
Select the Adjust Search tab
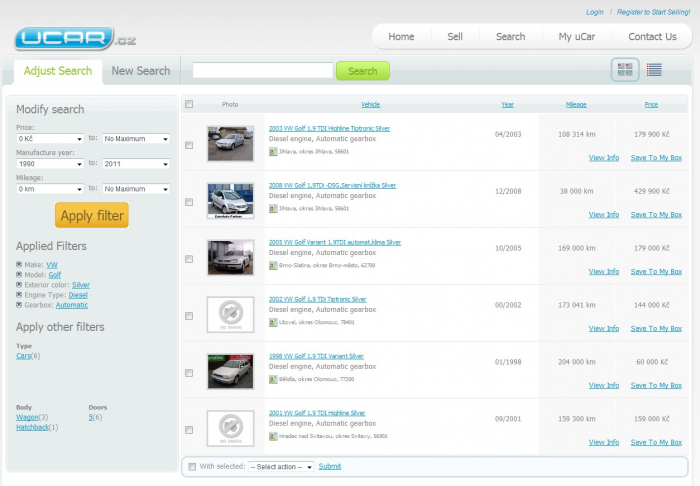pos(58,71)
